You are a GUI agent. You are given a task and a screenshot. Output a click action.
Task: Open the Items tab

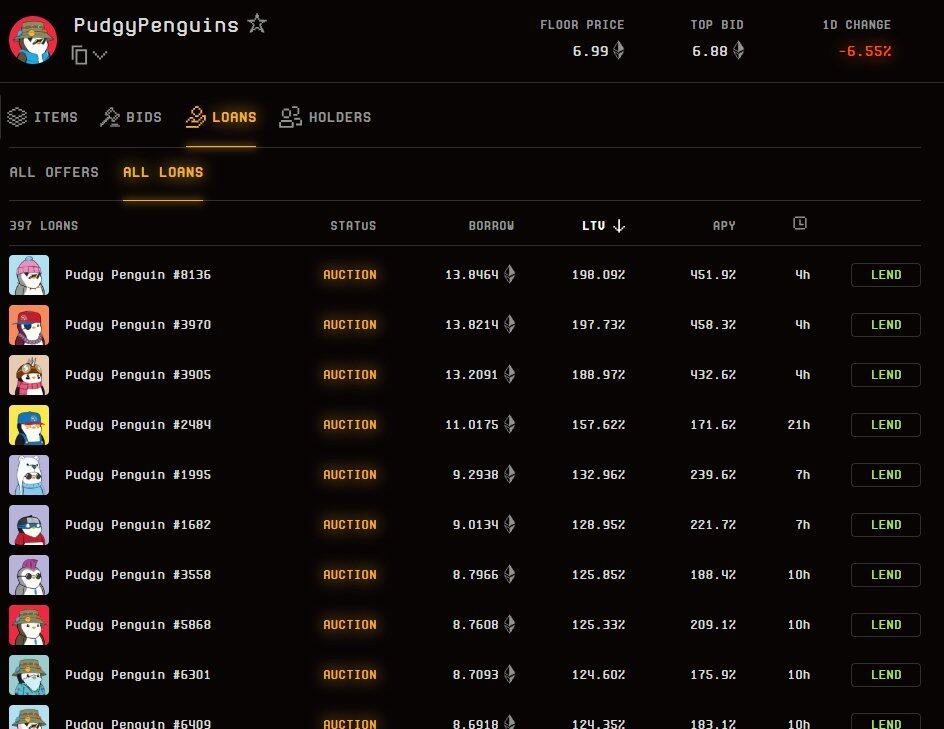[43, 117]
